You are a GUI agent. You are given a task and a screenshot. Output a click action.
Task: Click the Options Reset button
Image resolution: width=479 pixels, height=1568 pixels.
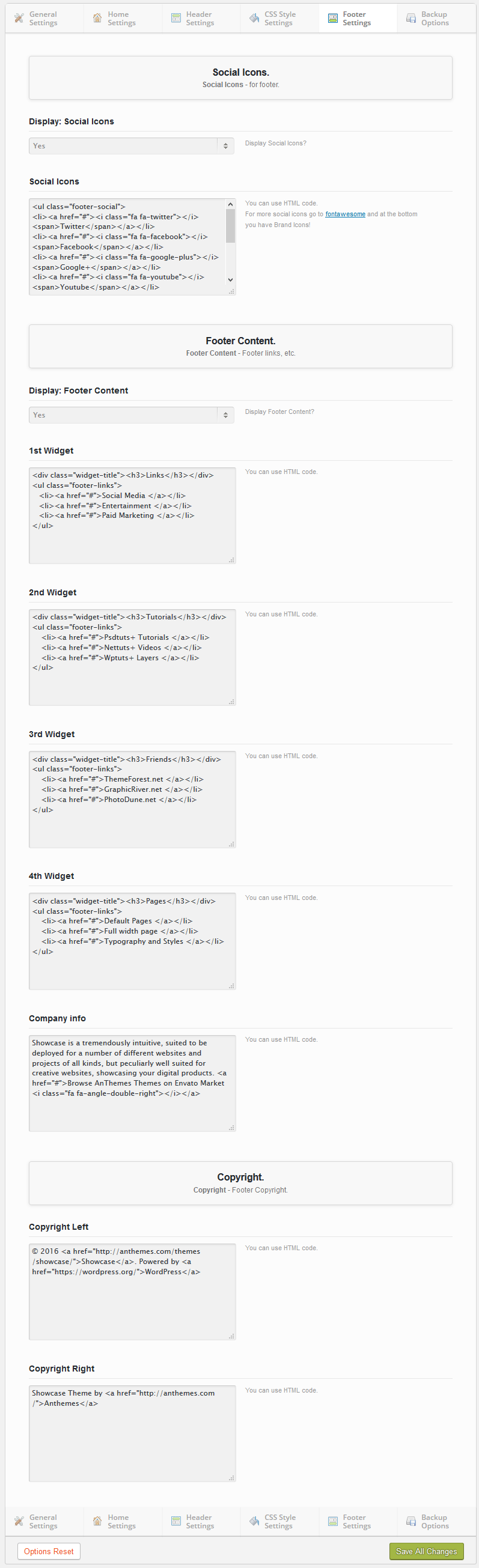click(48, 1551)
